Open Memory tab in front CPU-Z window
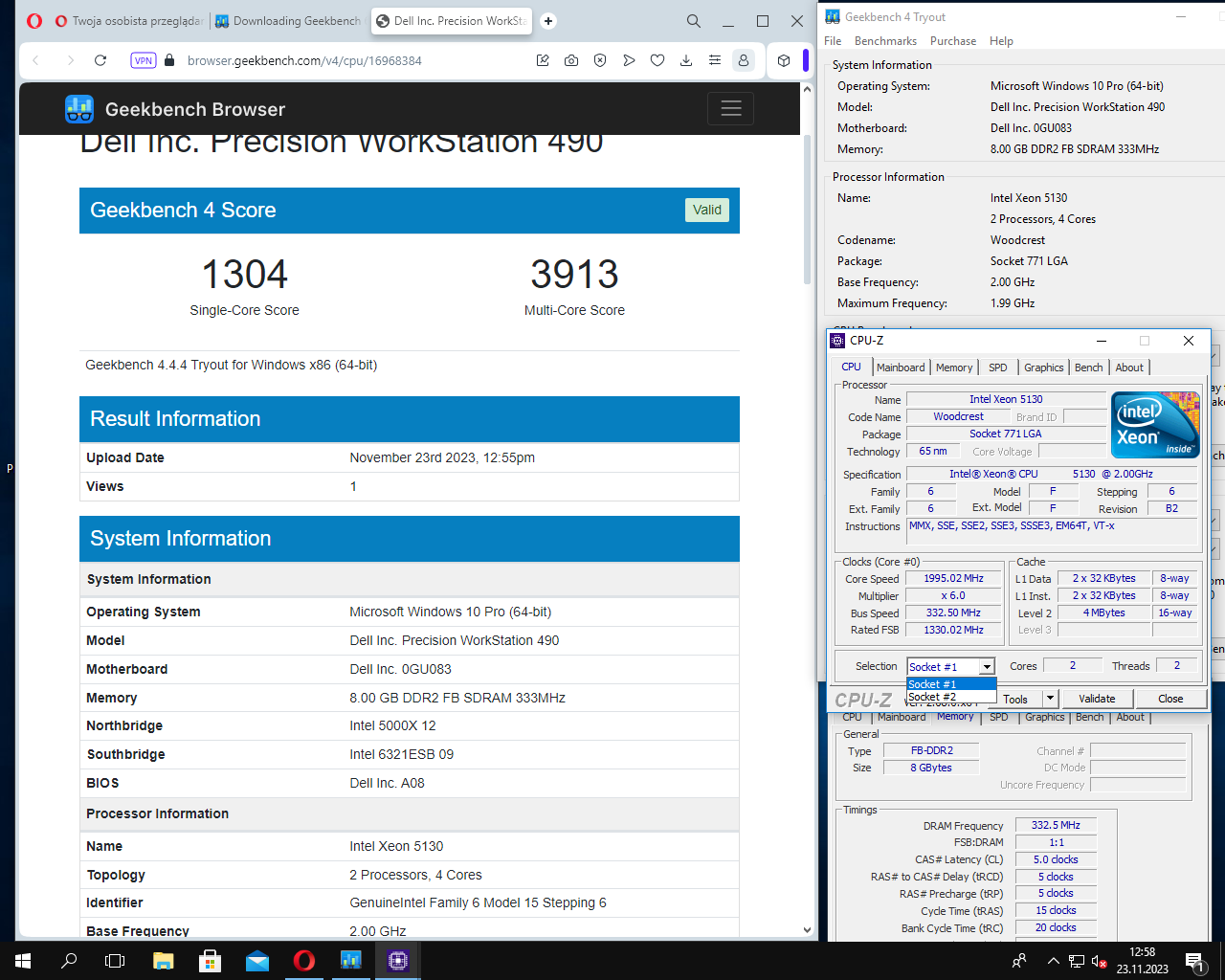Screen dimensions: 1225x980 pos(954,367)
